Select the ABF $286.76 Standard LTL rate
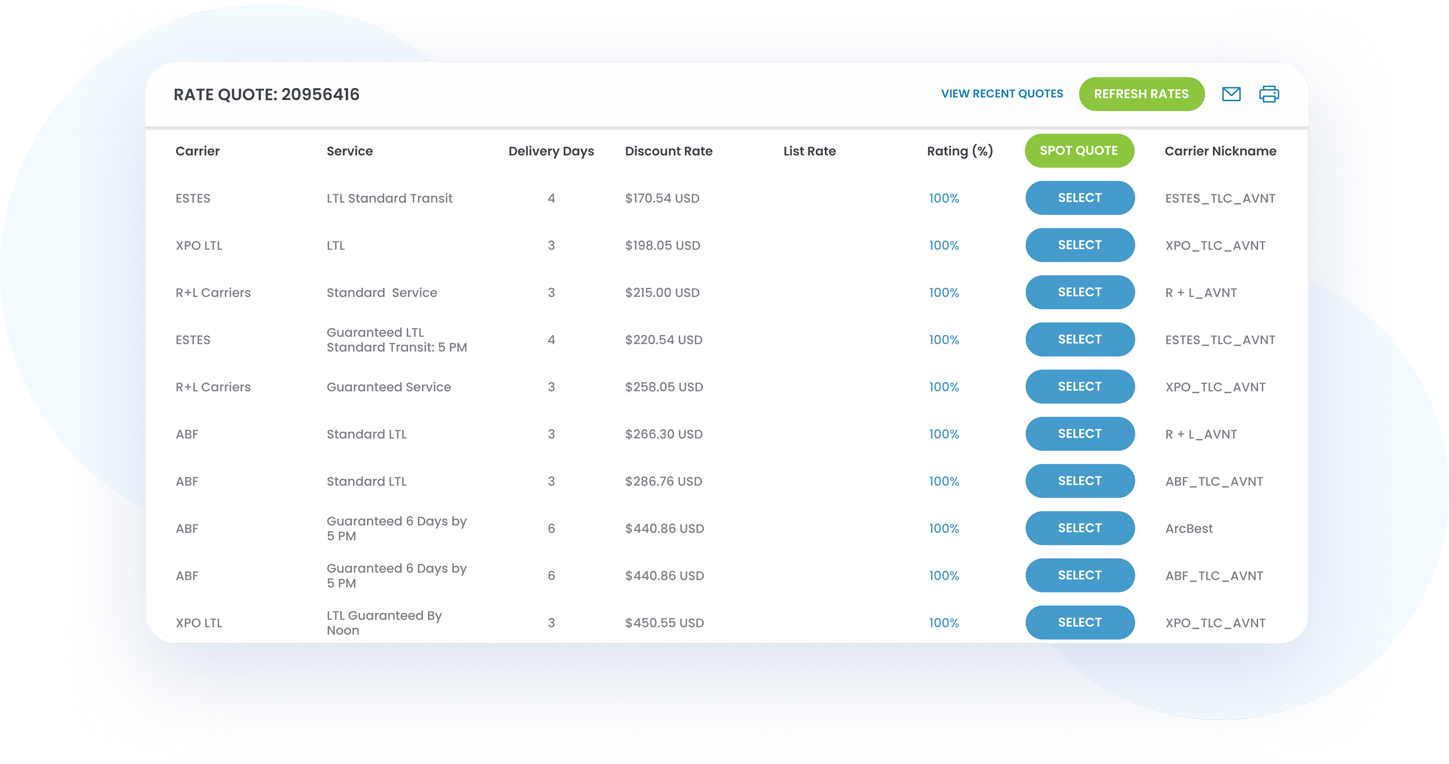Viewport: 1449px width, 764px height. point(1080,481)
